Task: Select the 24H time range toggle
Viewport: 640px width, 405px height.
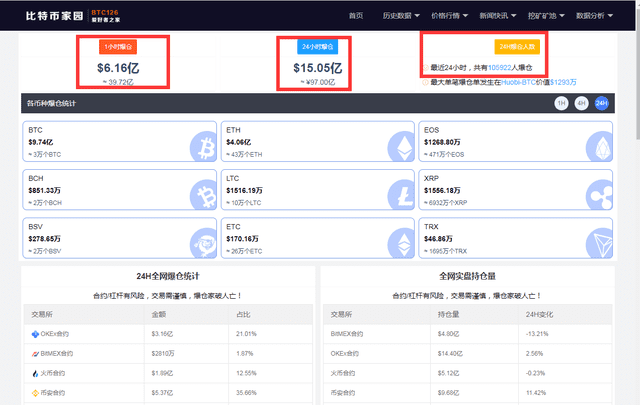Action: (x=602, y=103)
